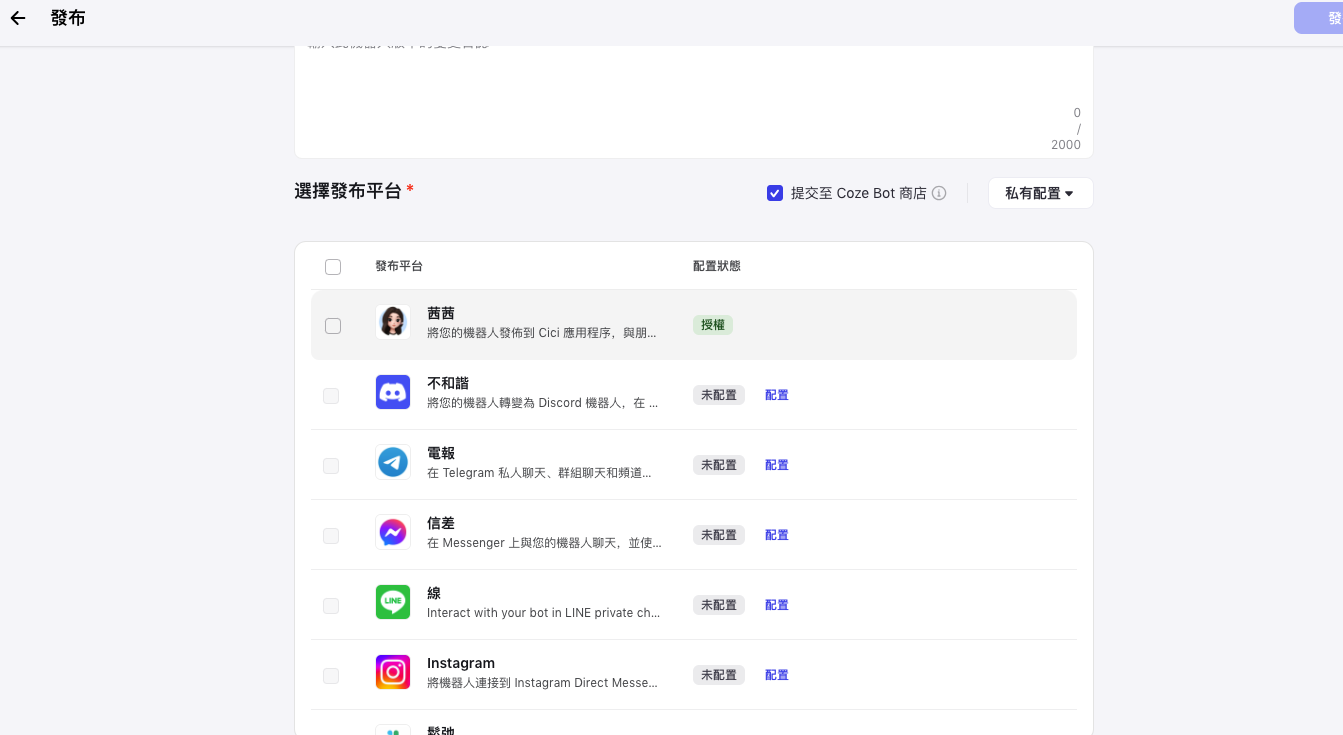Viewport: 1343px width, 735px height.
Task: Click 未配置 badge in Messenger row
Action: pos(719,535)
